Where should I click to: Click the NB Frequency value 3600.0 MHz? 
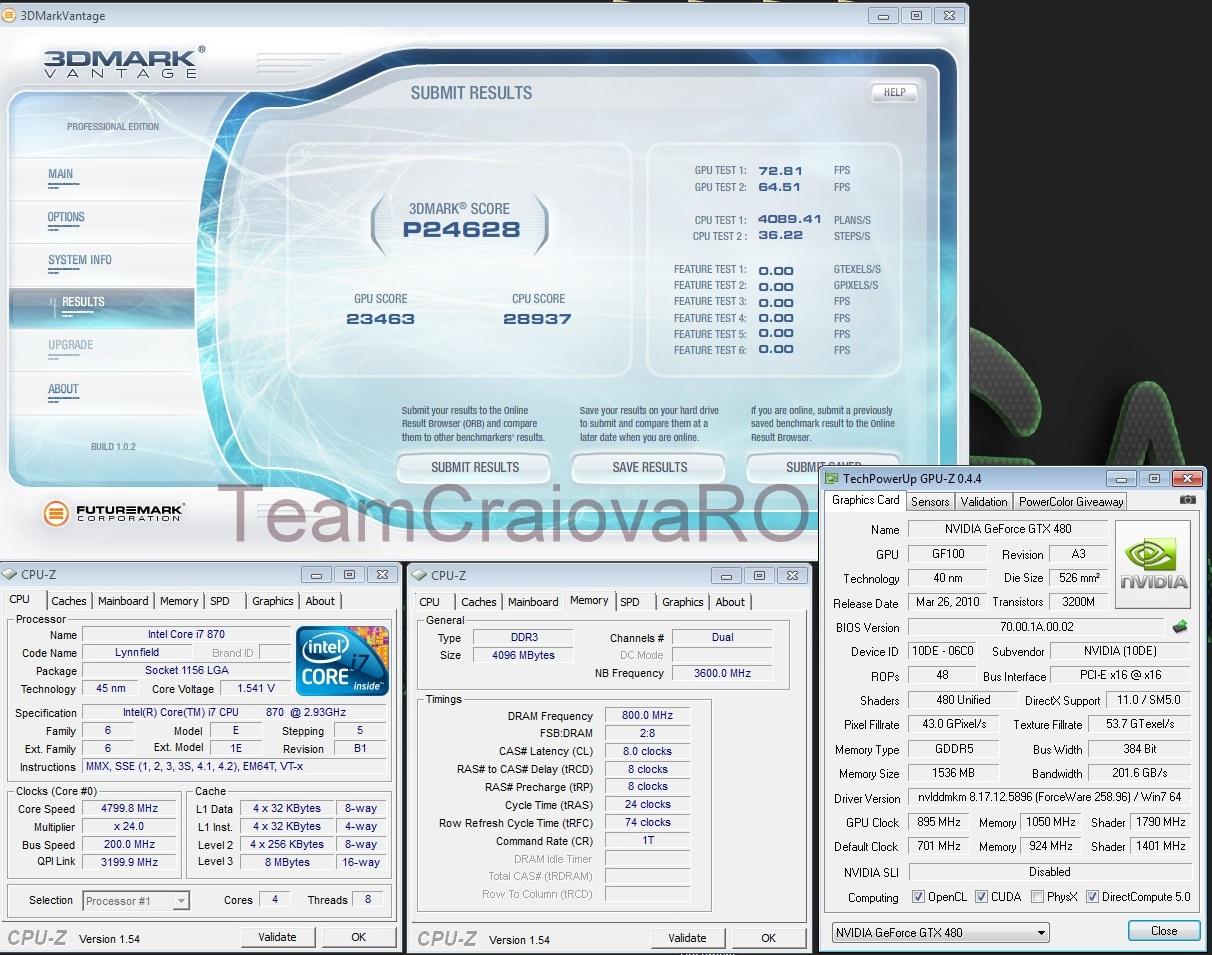723,673
